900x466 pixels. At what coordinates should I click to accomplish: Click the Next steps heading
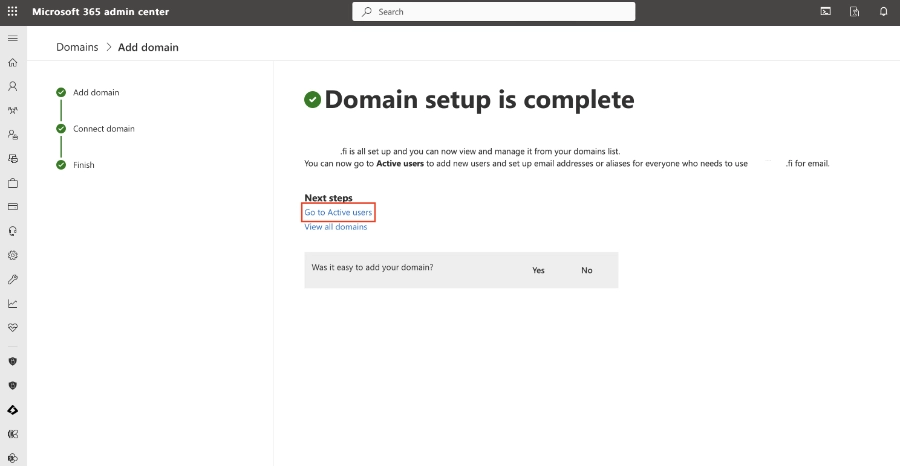click(x=328, y=198)
